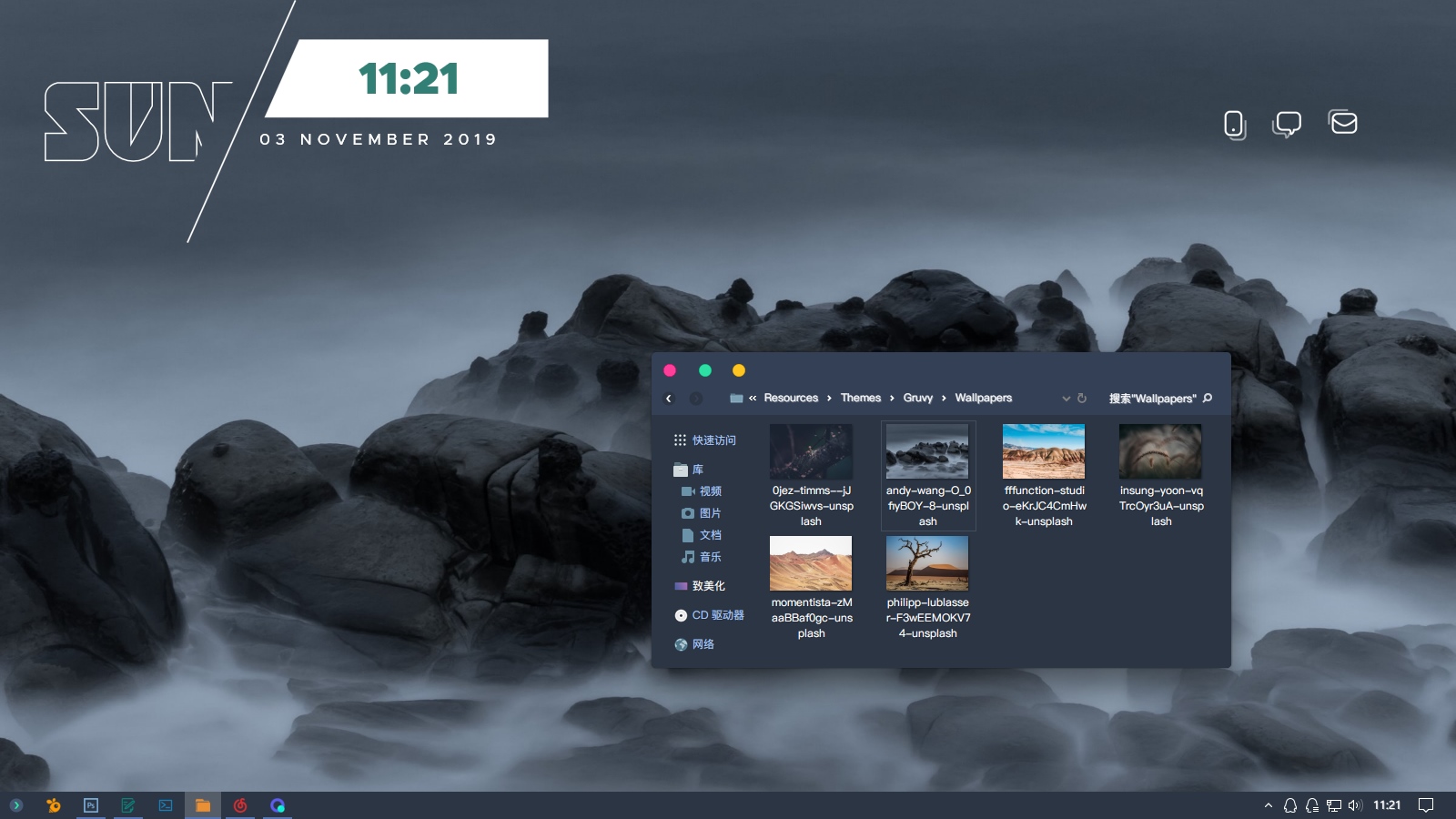
Task: Open the notification center icon
Action: coord(1426,805)
